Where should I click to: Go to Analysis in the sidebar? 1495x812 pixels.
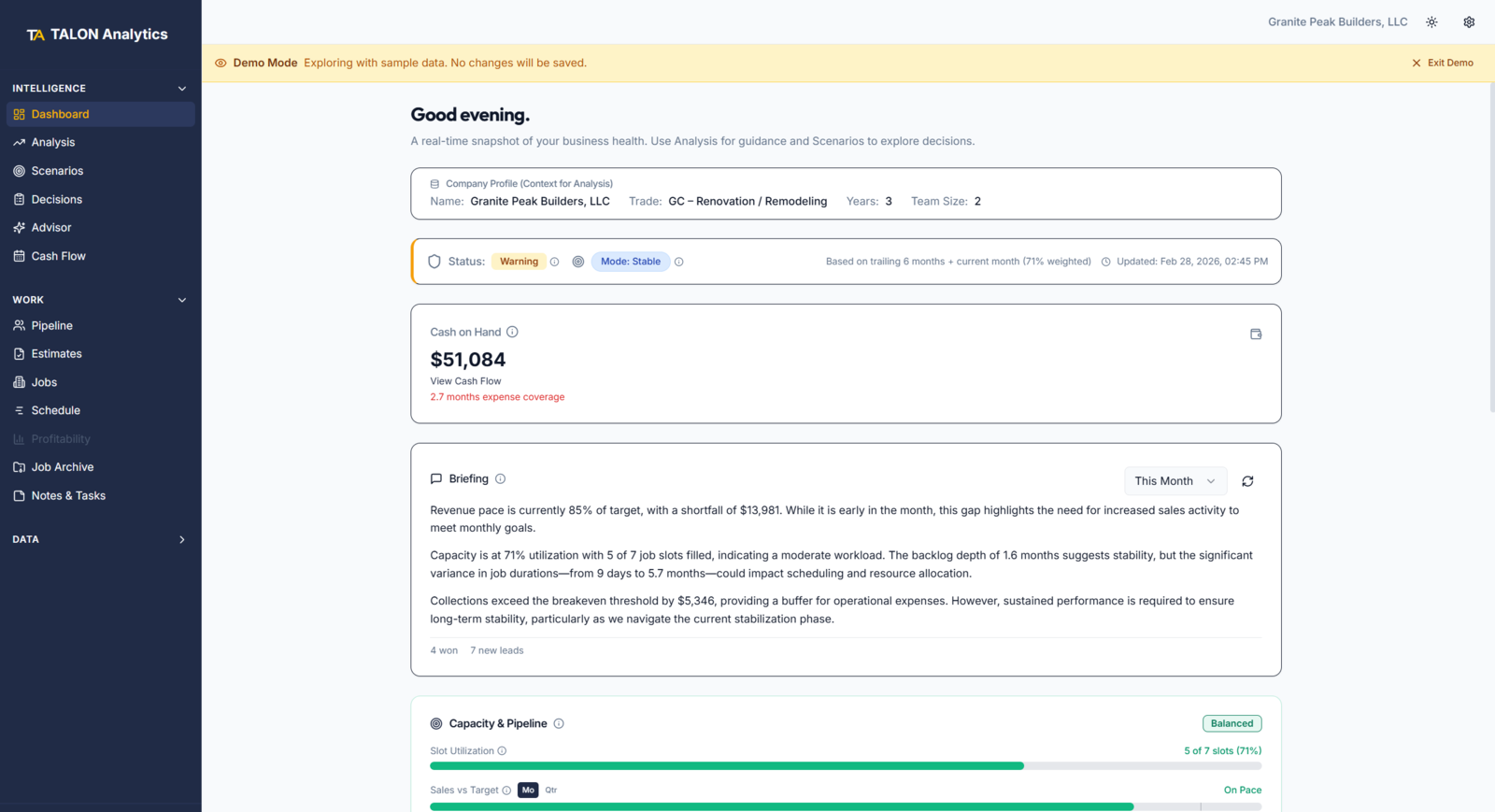pyautogui.click(x=101, y=142)
